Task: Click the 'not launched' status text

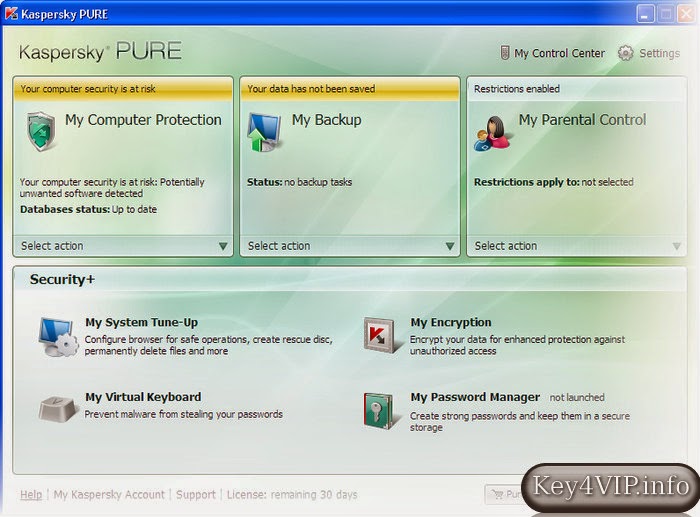Action: click(x=577, y=397)
